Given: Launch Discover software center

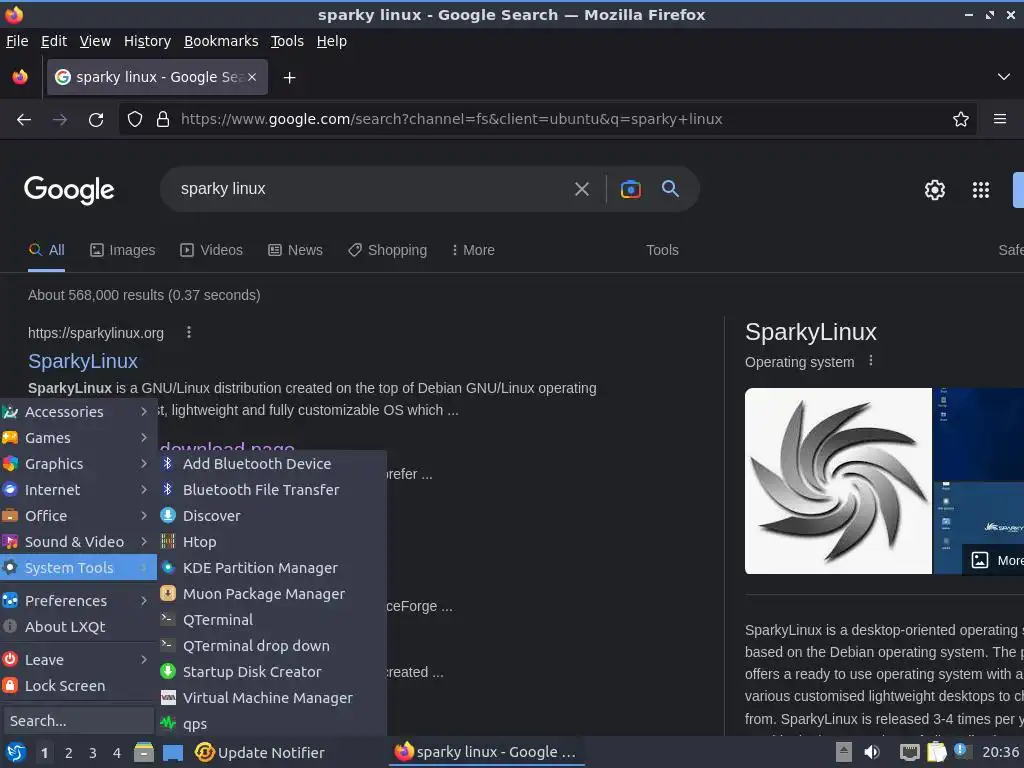Looking at the screenshot, I should [x=272, y=516].
